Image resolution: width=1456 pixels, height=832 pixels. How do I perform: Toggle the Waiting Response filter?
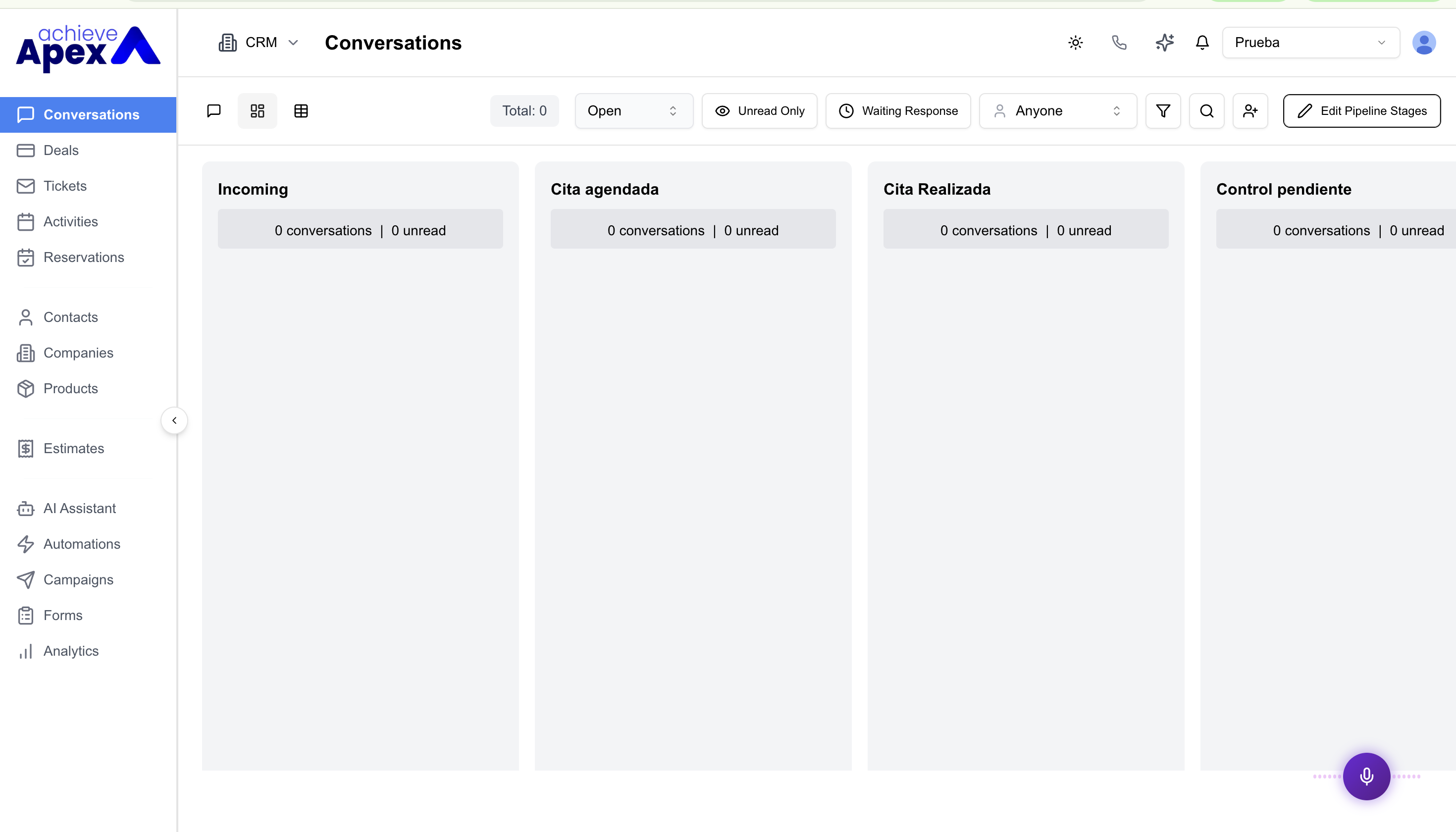point(898,111)
